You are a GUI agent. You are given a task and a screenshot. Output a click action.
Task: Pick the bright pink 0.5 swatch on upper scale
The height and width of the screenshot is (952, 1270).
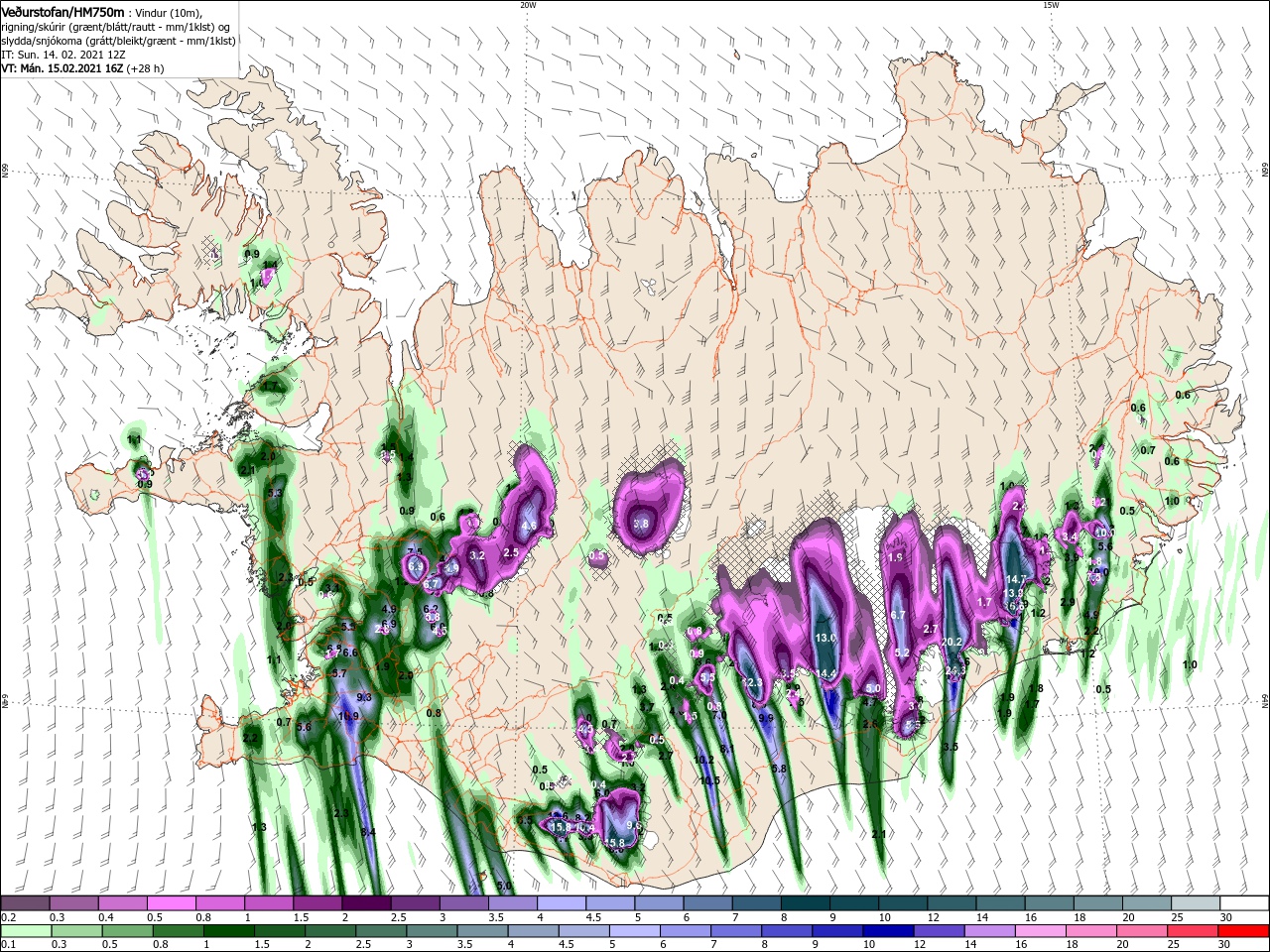point(171,903)
